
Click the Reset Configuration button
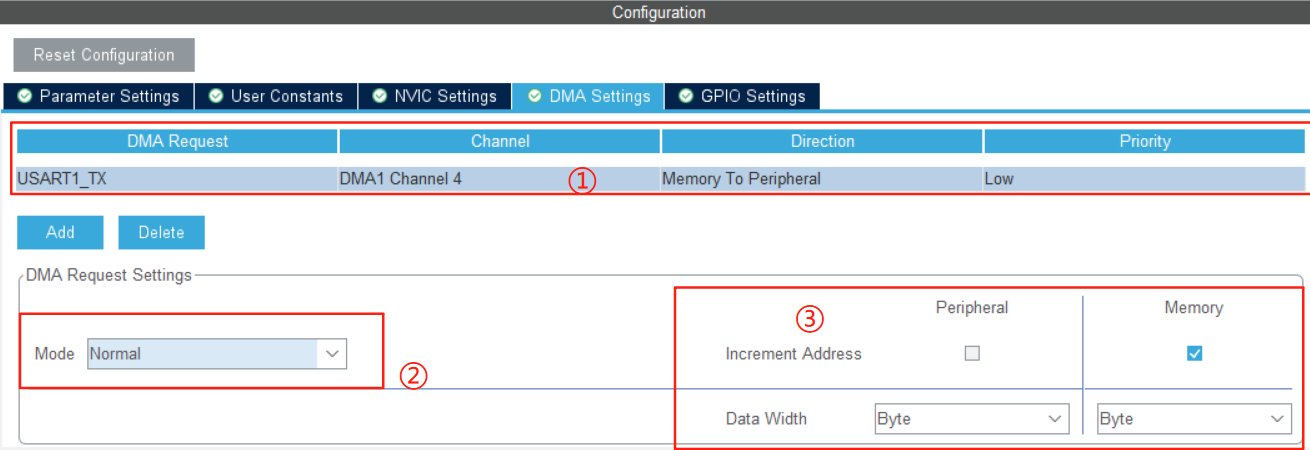[x=104, y=55]
